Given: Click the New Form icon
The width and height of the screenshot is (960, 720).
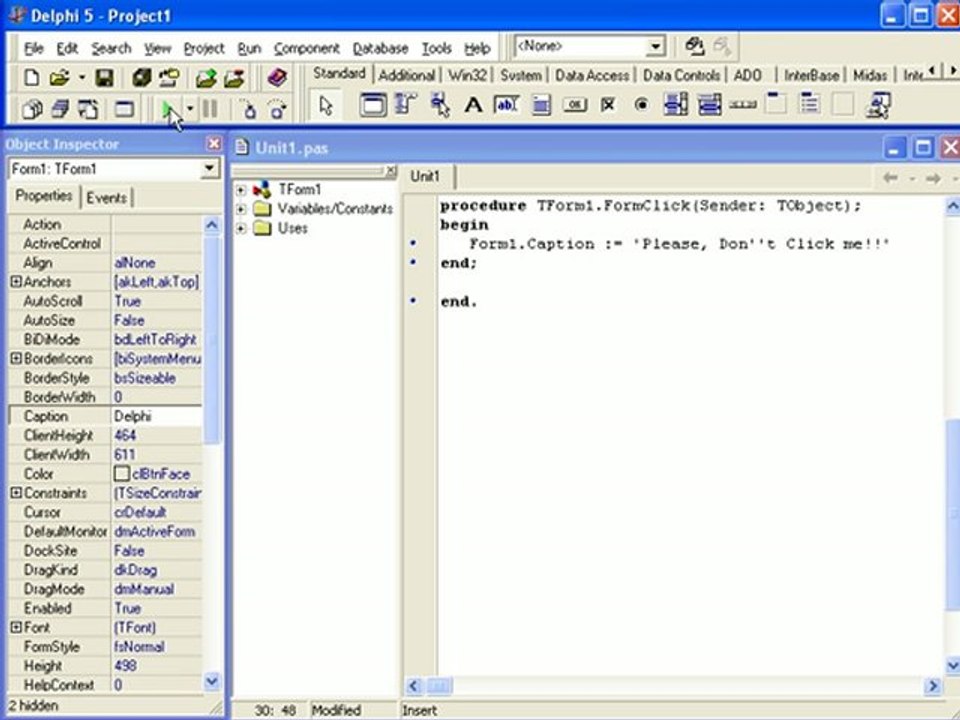Looking at the screenshot, I should 124,110.
